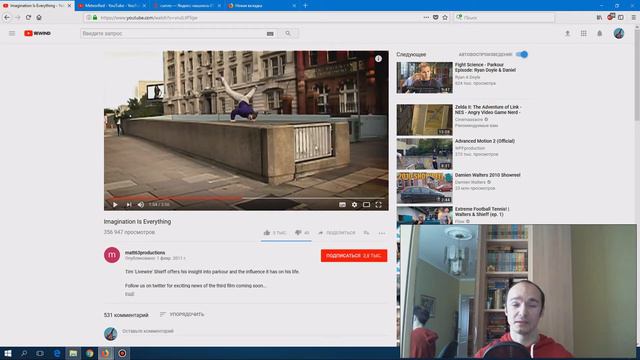Click the matt63productions channel avatar
This screenshot has height=360, width=640.
point(112,255)
